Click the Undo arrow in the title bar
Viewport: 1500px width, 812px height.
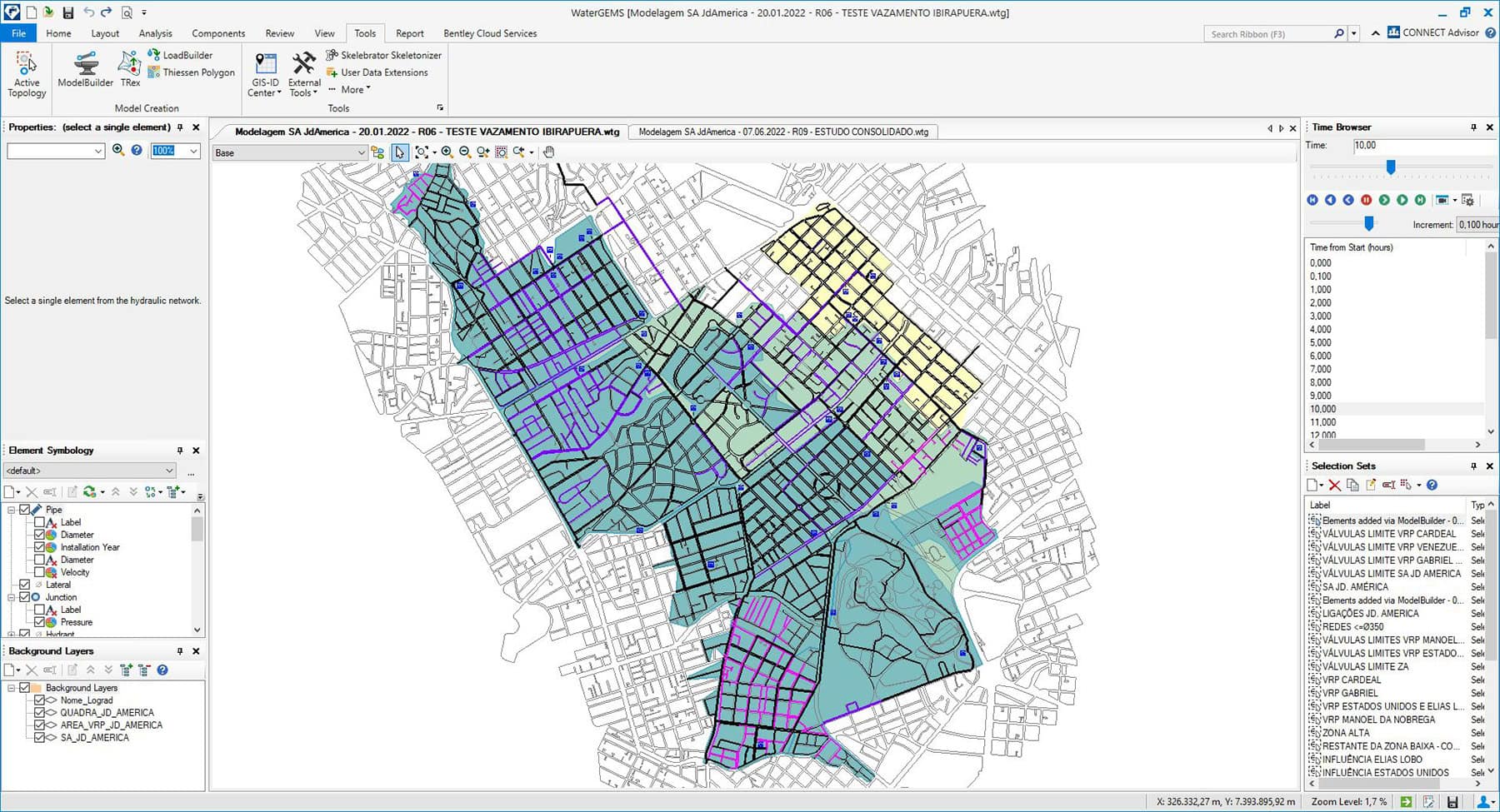pos(88,12)
